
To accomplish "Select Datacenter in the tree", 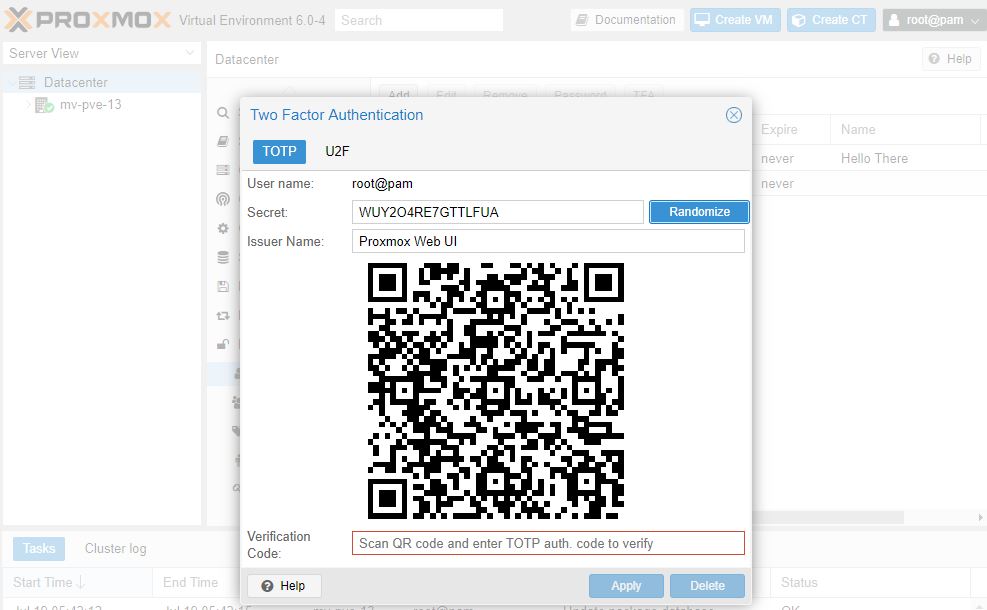I will [76, 82].
